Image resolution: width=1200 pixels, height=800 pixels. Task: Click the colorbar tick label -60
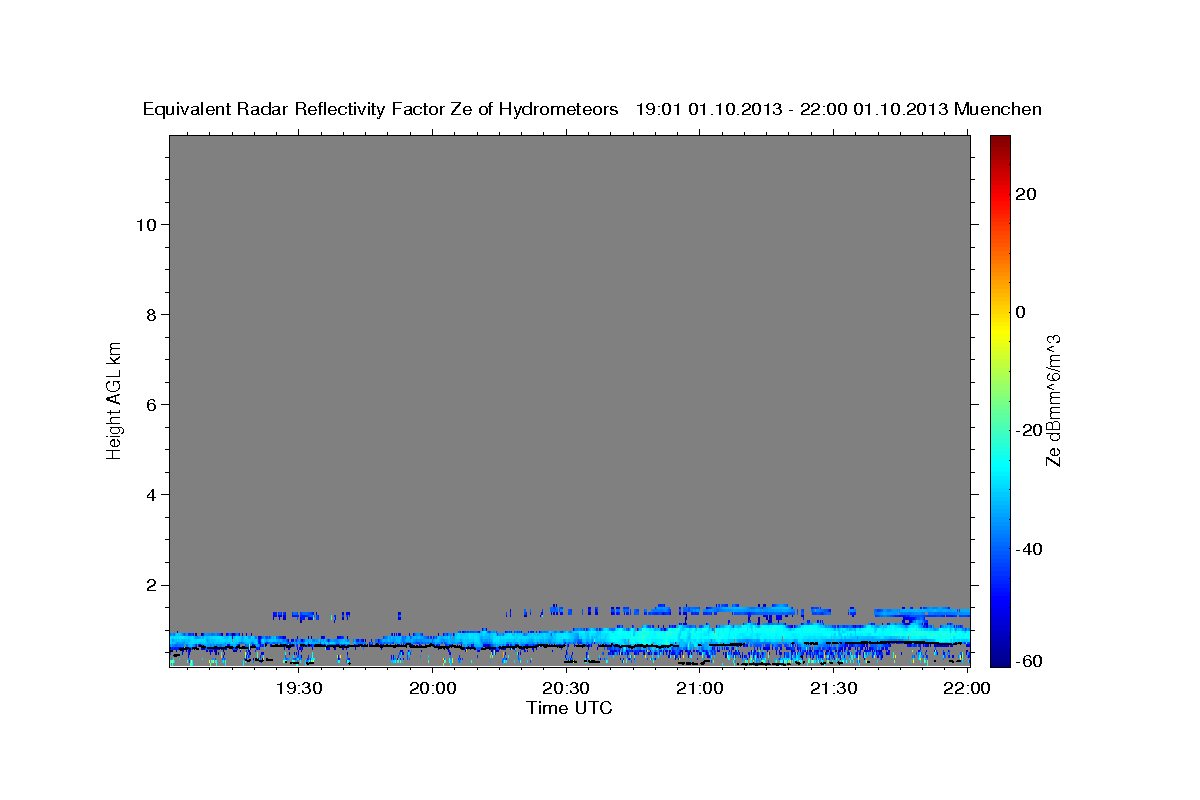pyautogui.click(x=1030, y=662)
